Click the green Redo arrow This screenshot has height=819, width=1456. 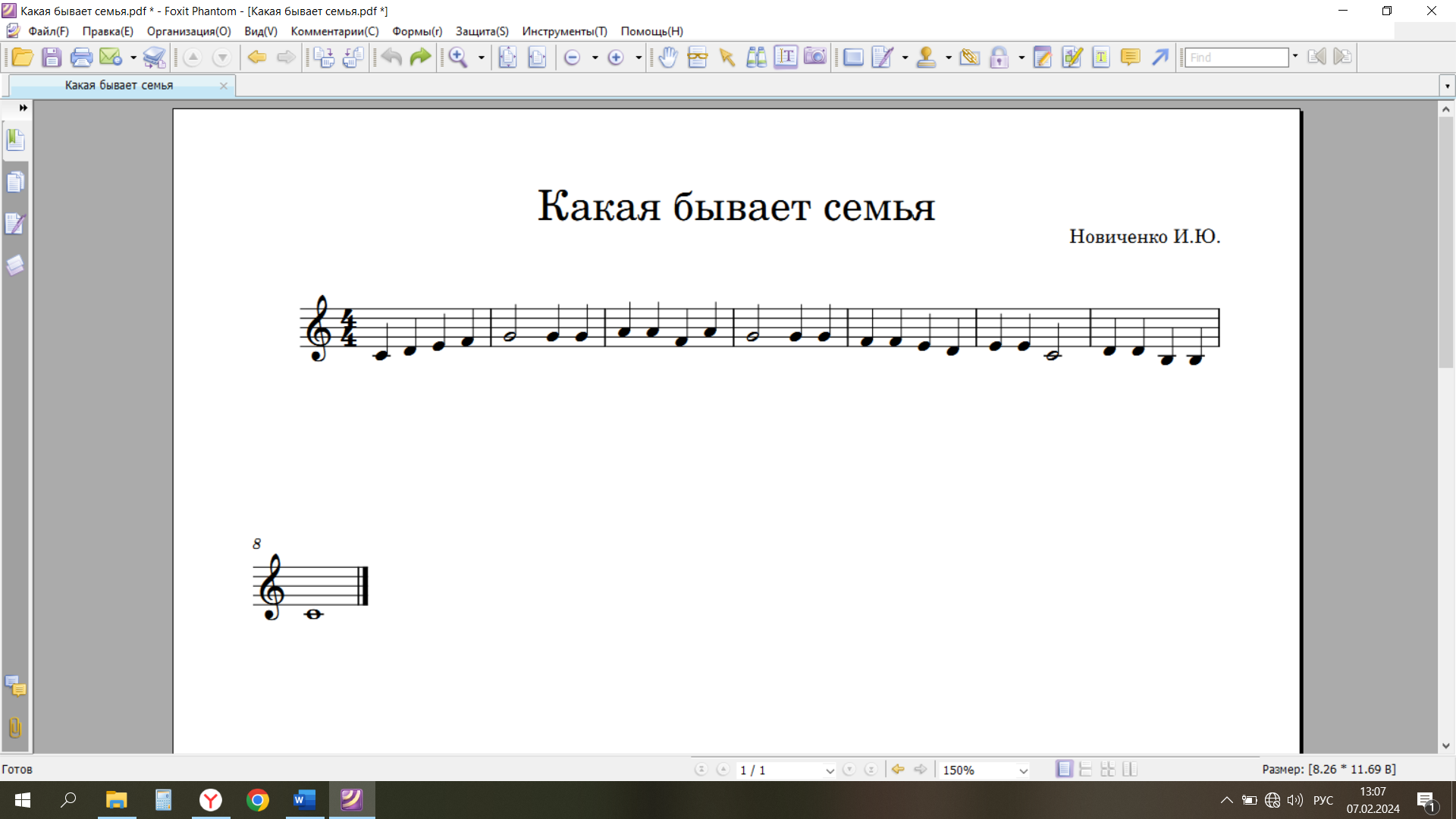coord(420,57)
